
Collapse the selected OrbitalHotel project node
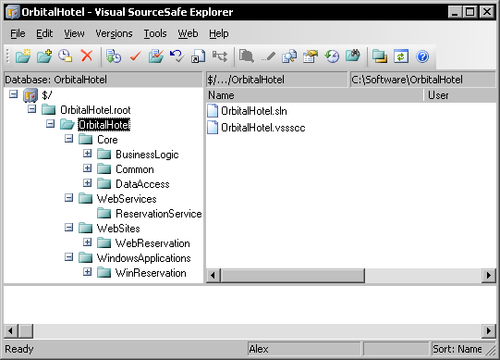(50, 124)
